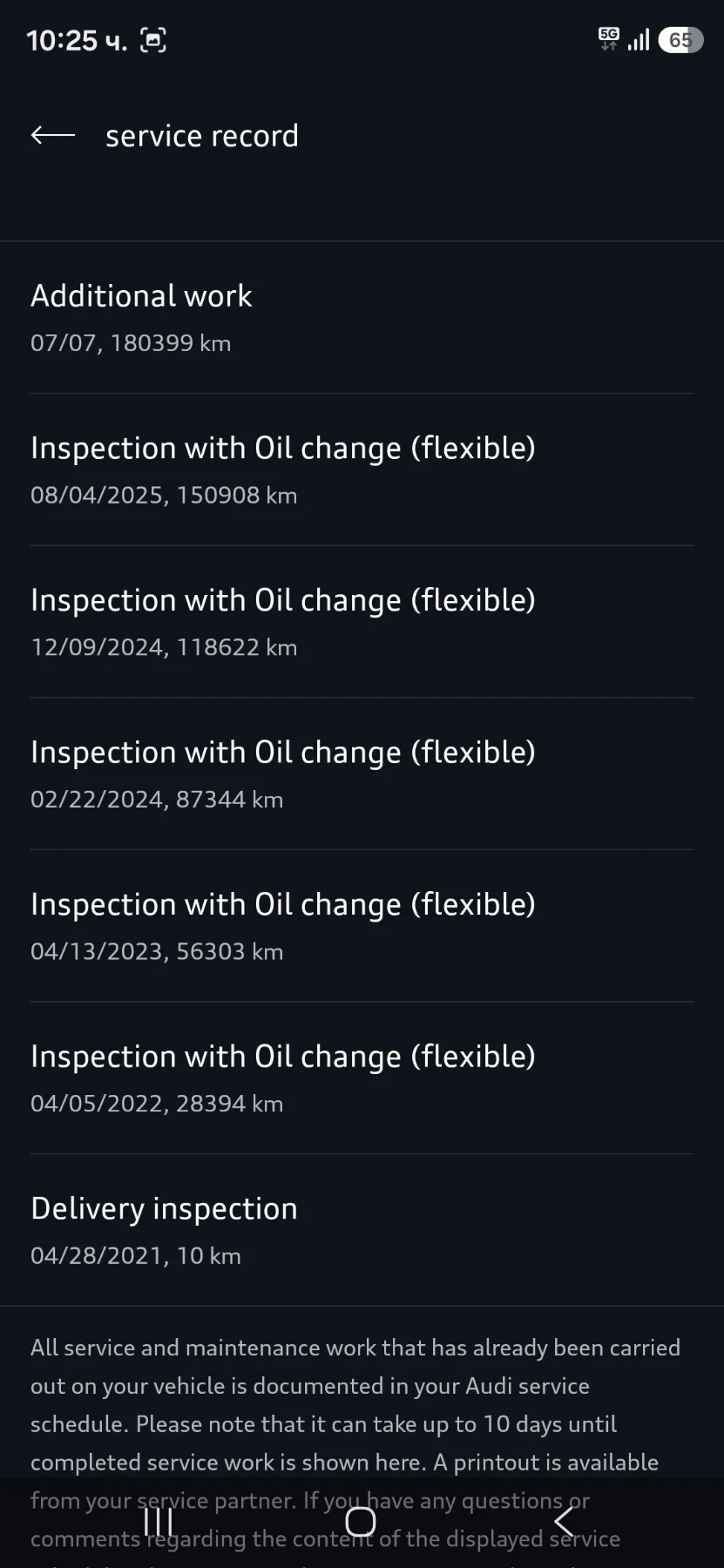Tap the Android home button
Viewport: 724px width, 1568px height.
click(x=361, y=1522)
